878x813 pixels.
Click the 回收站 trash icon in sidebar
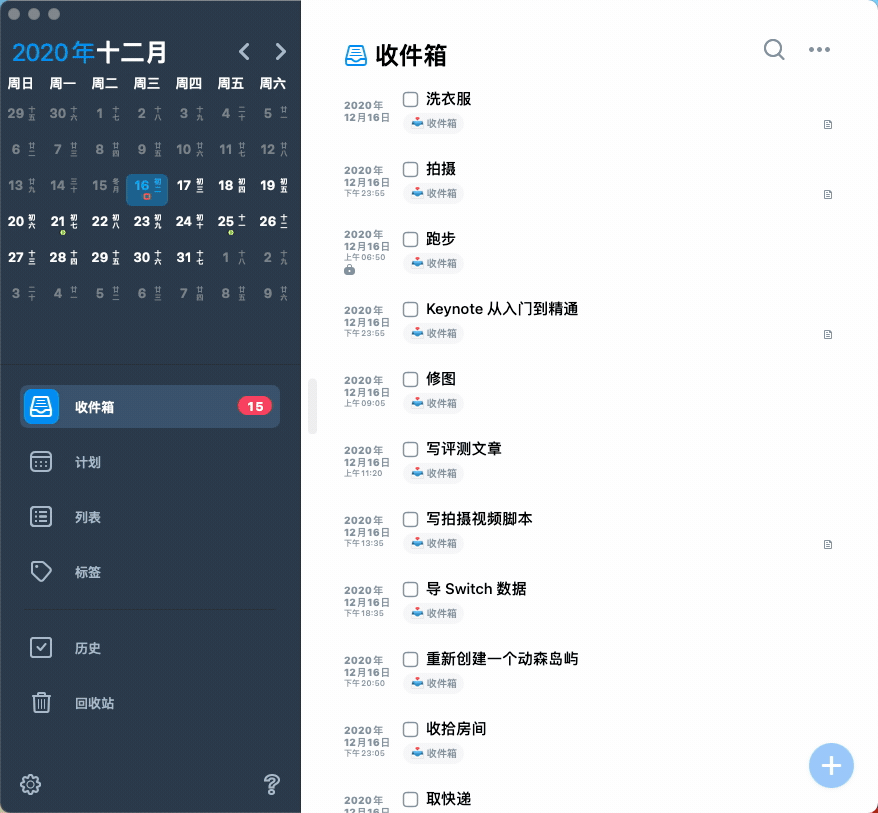pos(41,703)
